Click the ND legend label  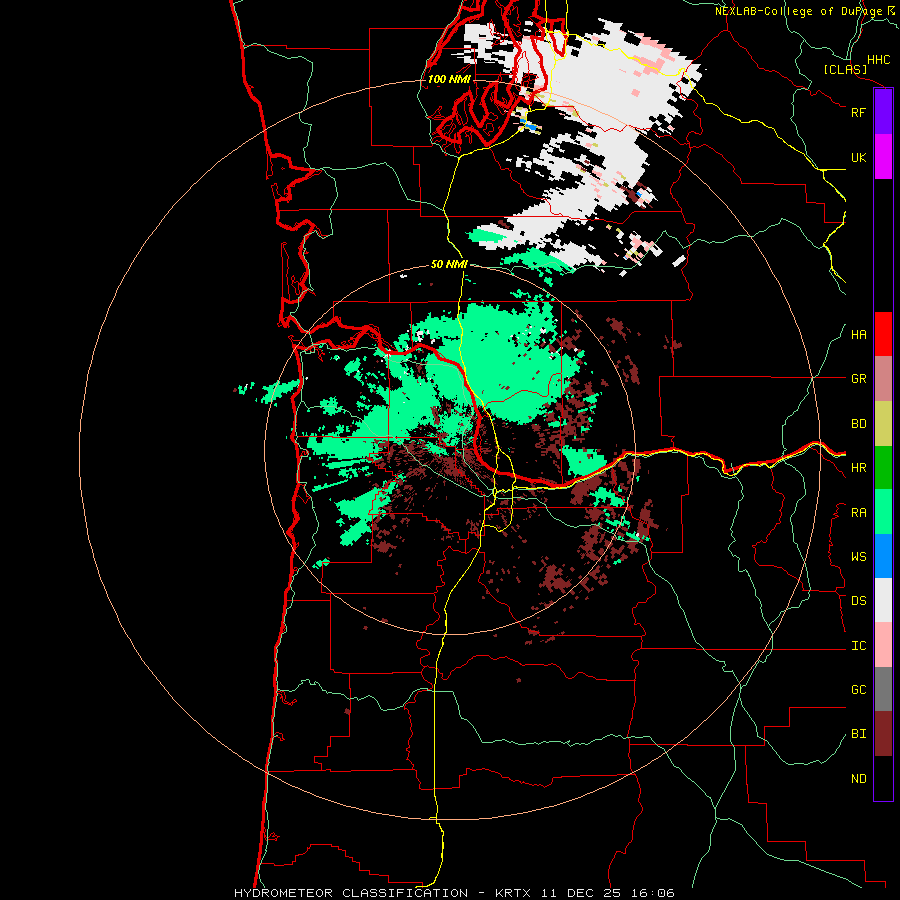(x=858, y=779)
